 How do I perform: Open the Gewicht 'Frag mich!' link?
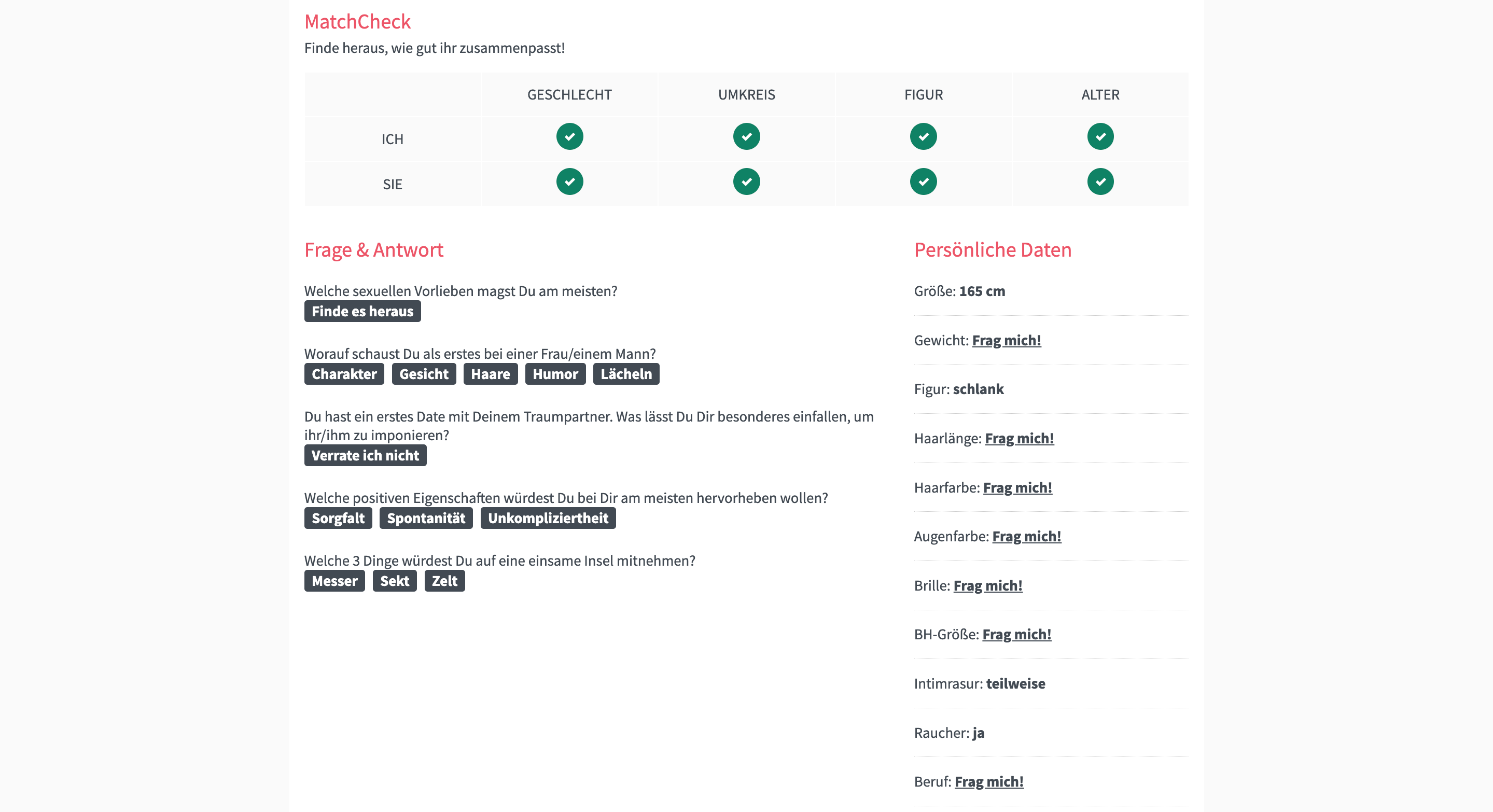1006,340
